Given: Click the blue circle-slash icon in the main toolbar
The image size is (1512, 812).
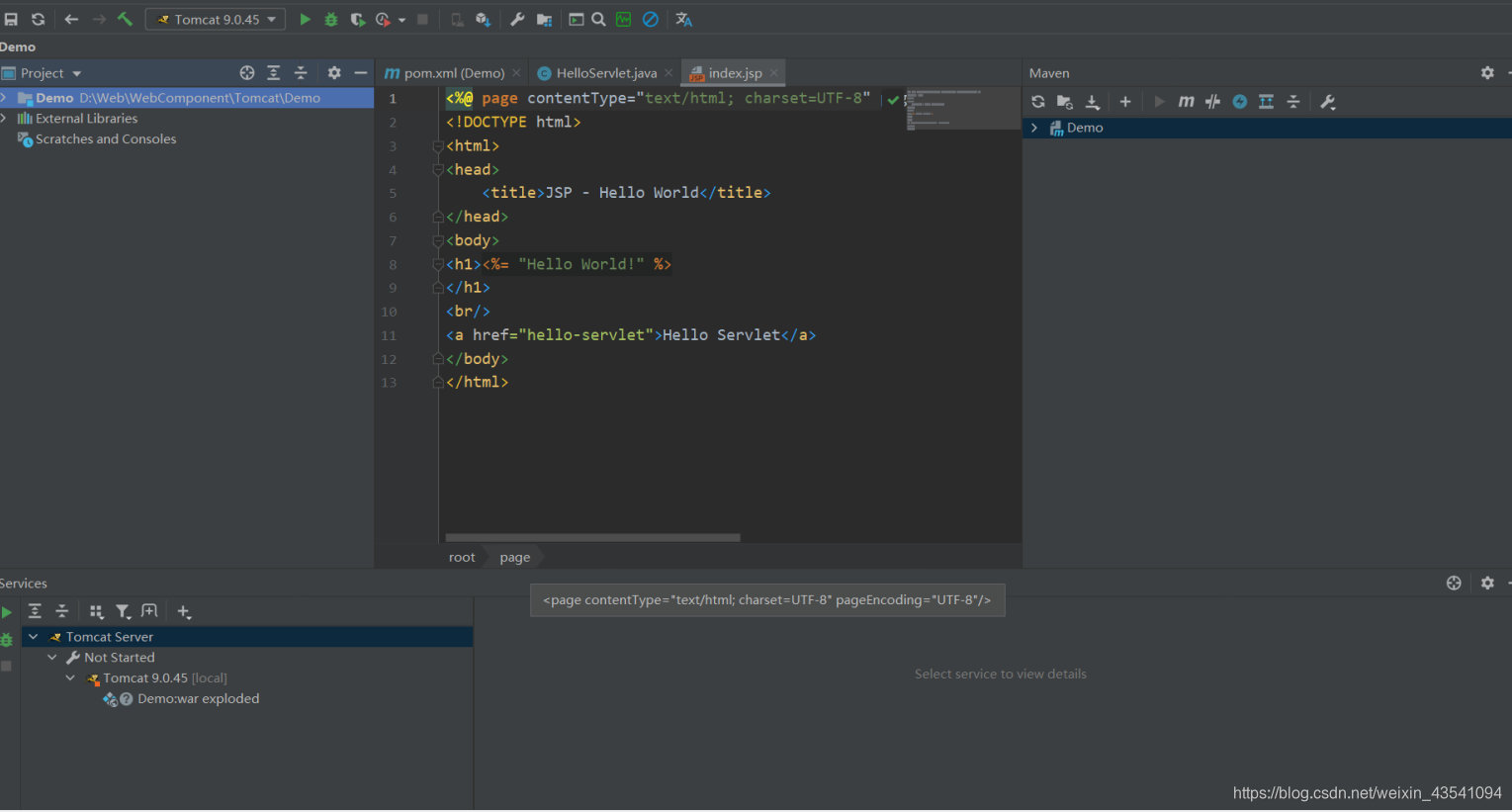Looking at the screenshot, I should point(651,19).
